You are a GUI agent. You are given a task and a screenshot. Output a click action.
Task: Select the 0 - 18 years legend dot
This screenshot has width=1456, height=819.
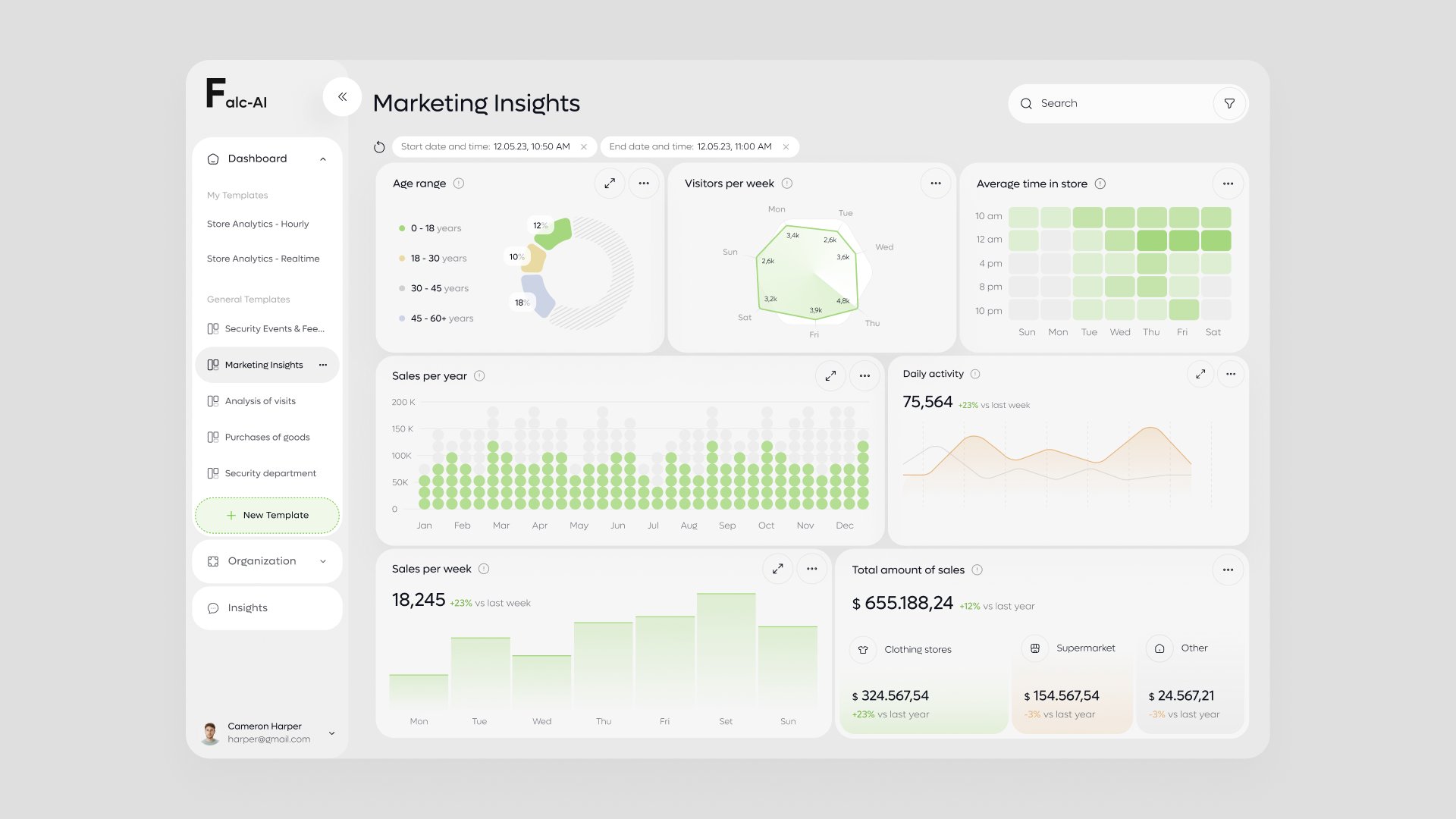coord(402,228)
